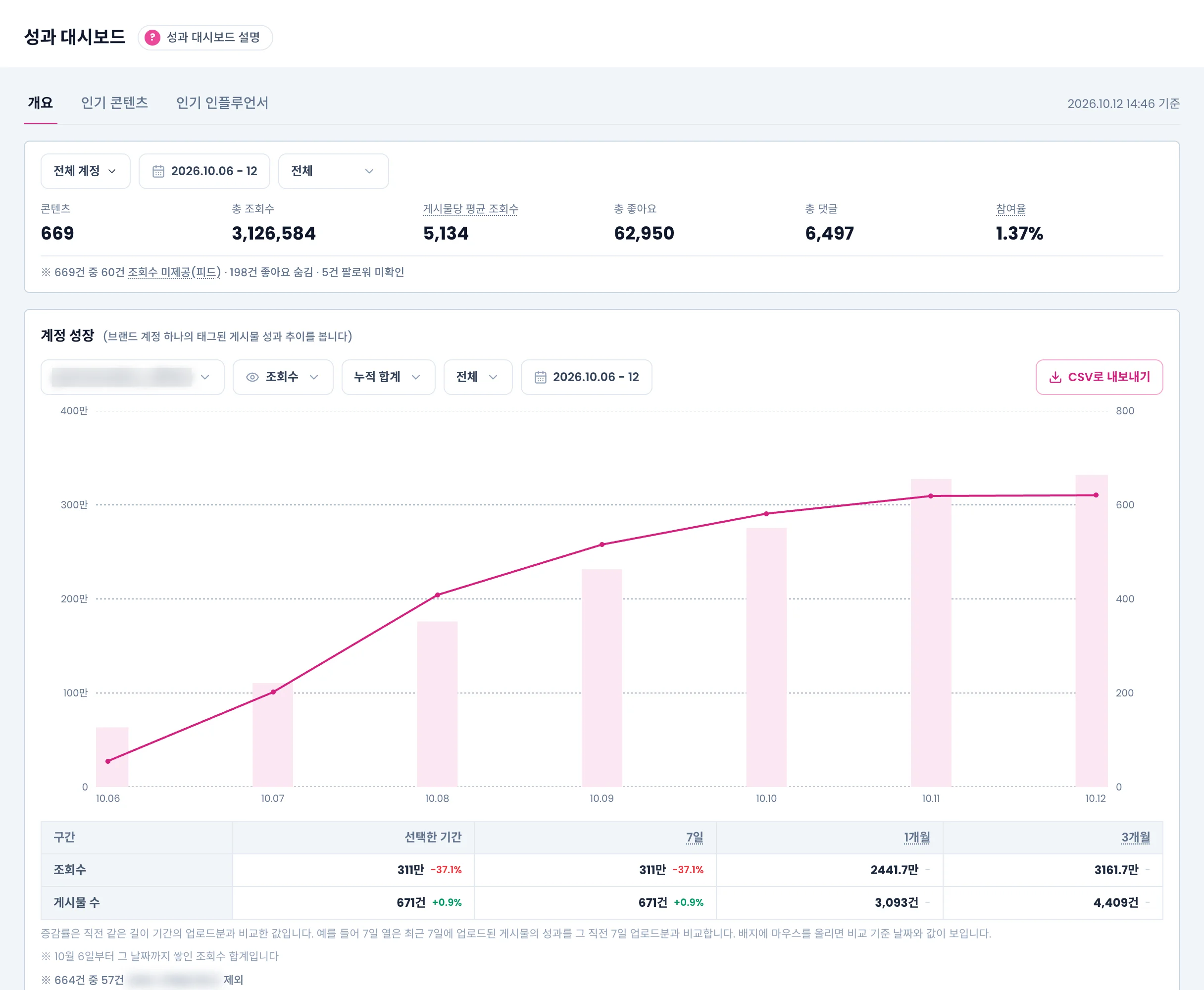This screenshot has height=990, width=1204.
Task: Click the 3161.7만 cell in 3개월 column
Action: [1116, 870]
